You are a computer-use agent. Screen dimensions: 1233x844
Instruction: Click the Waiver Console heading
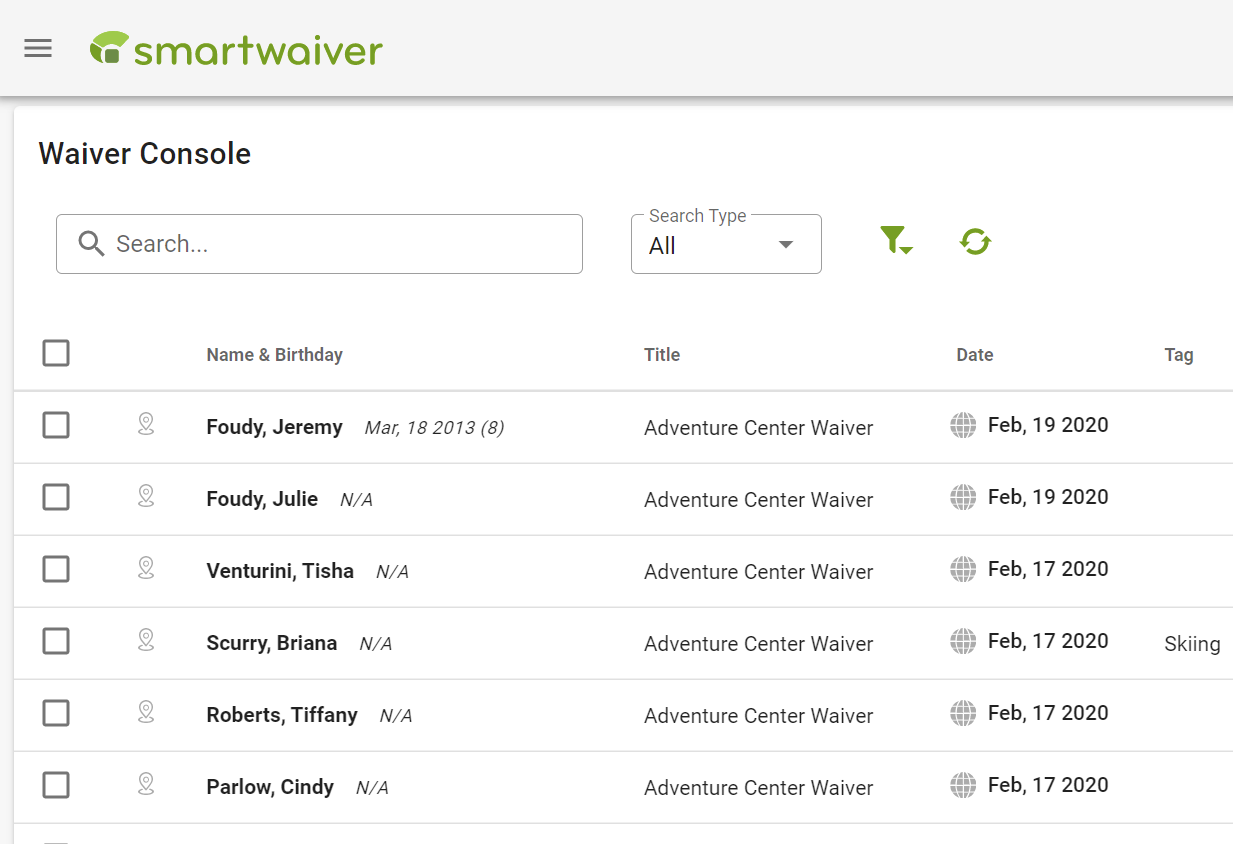click(x=145, y=154)
